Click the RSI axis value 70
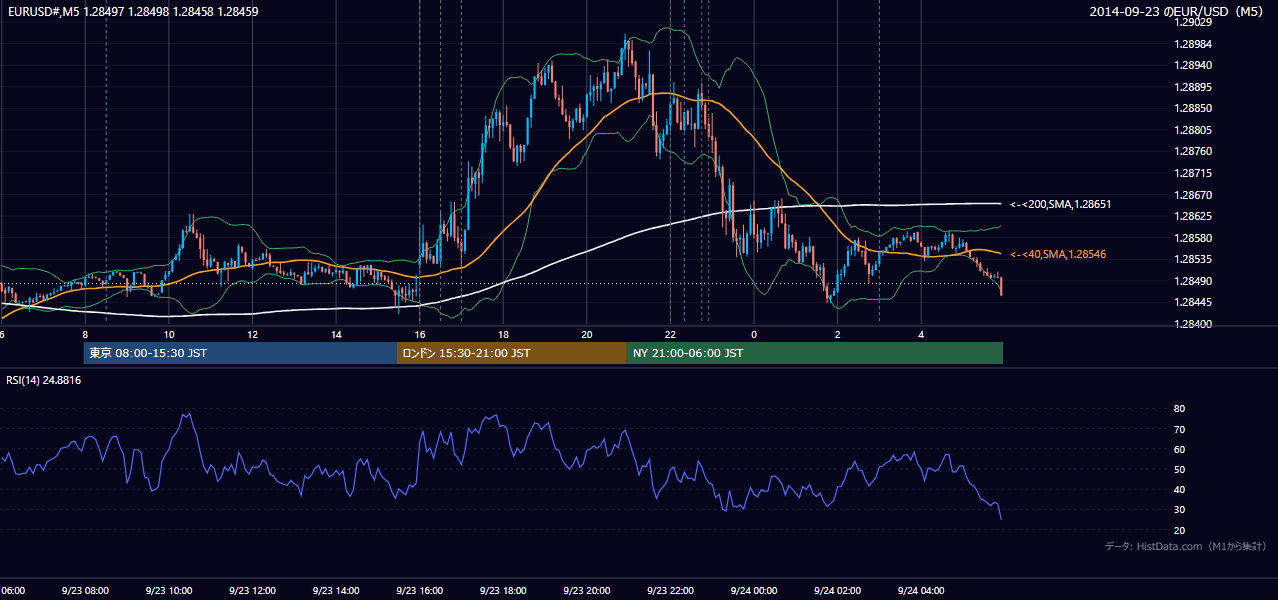This screenshot has height=600, width=1278. pyautogui.click(x=1179, y=429)
